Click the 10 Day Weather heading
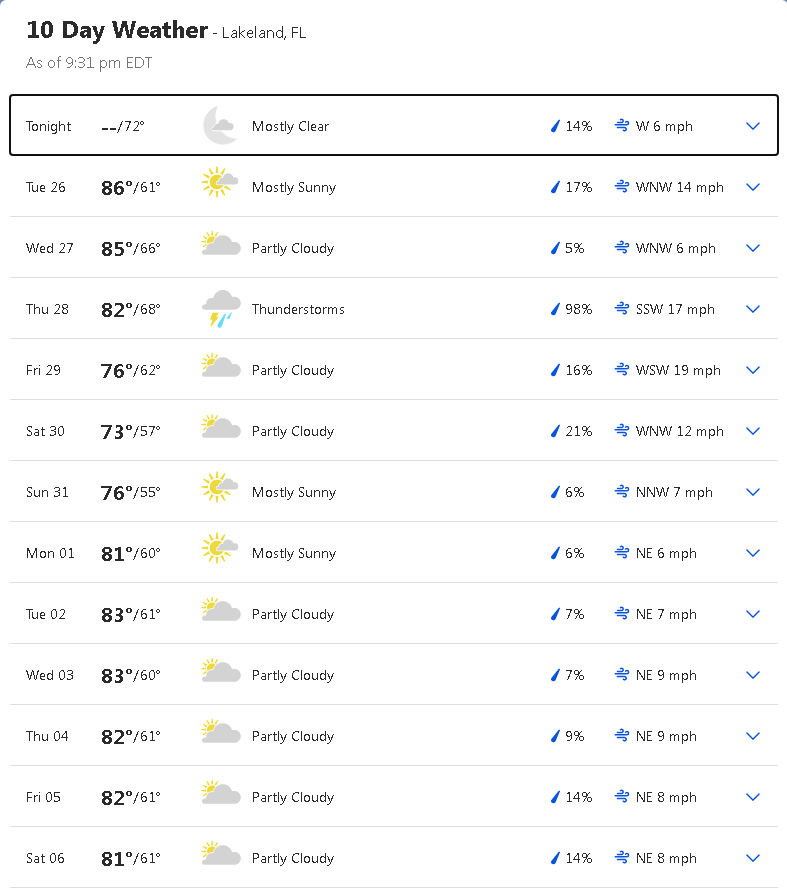Viewport: 787px width, 888px height. coord(117,30)
